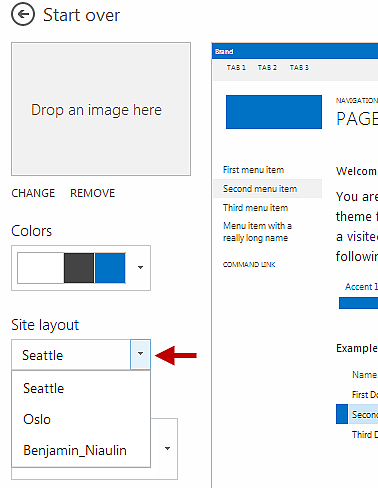Click the Start over text link
Image resolution: width=378 pixels, height=488 pixels.
point(81,15)
